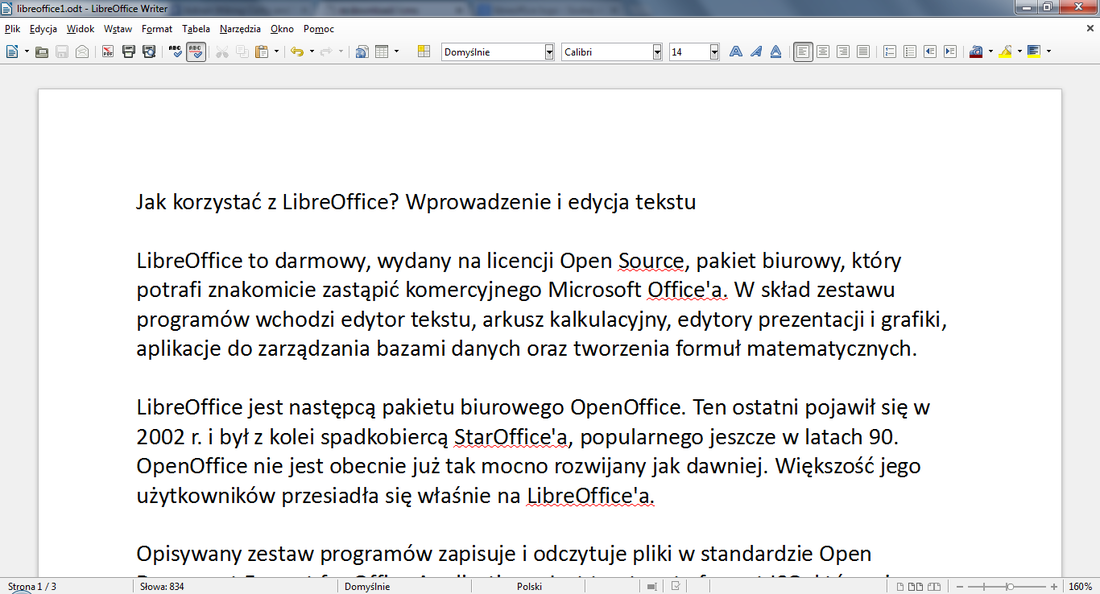Screen dimensions: 1100x594
Task: Adjust the zoom slider handle
Action: point(1010,586)
